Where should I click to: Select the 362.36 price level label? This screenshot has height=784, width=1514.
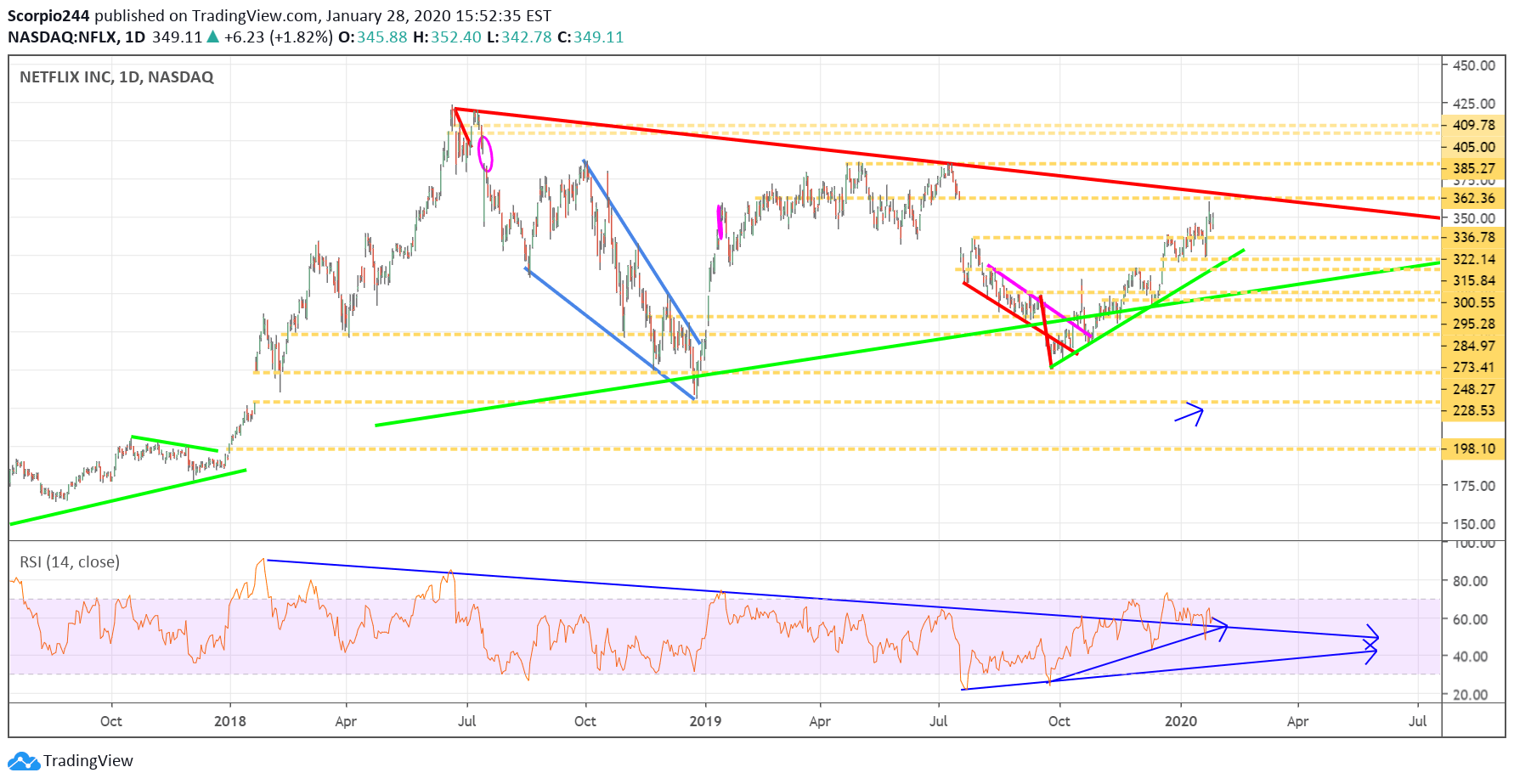(1473, 198)
